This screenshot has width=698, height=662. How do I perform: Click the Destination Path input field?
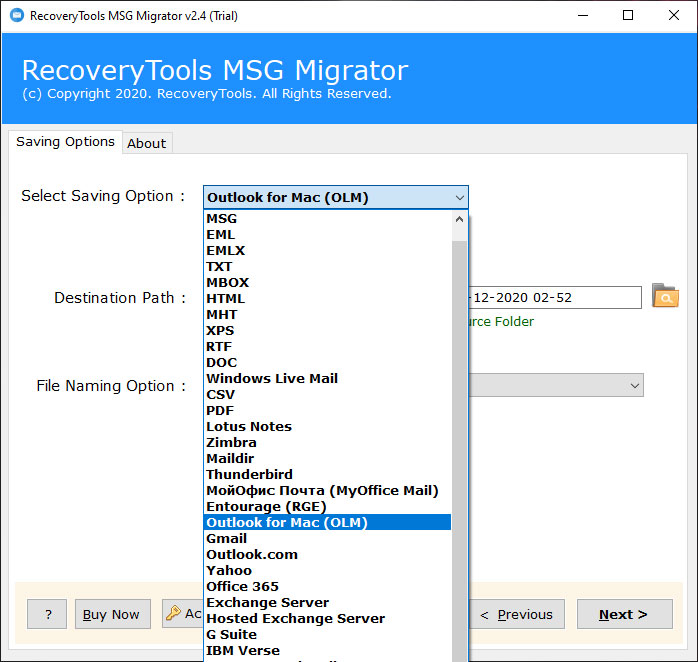555,297
